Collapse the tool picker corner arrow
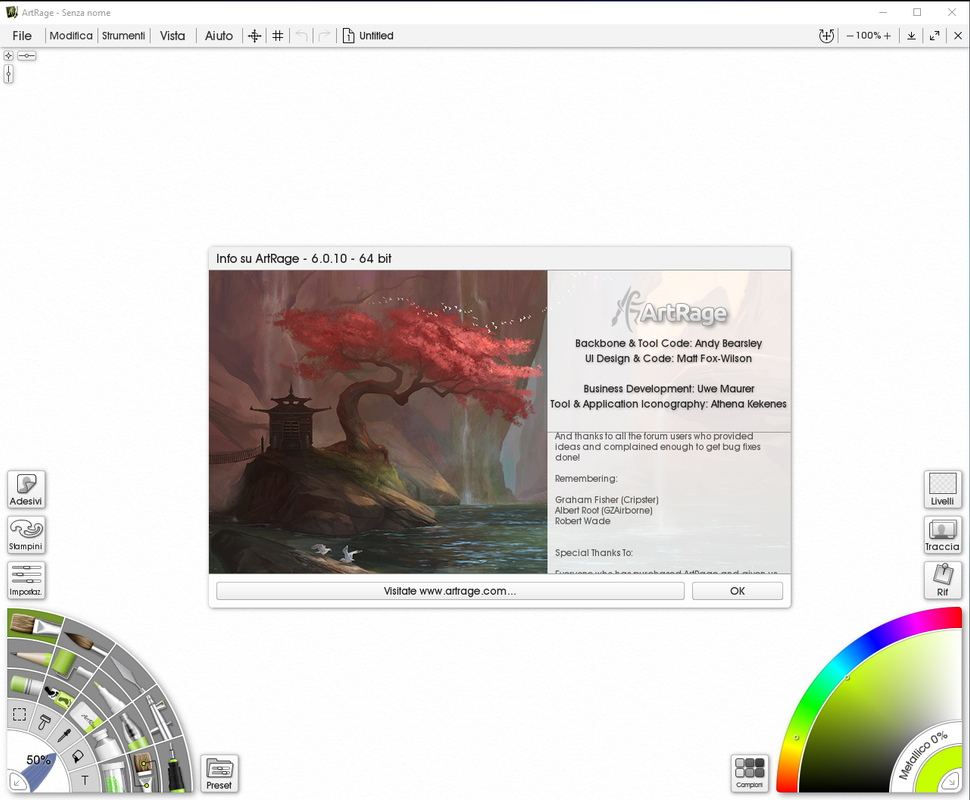The width and height of the screenshot is (970, 800). (17, 783)
